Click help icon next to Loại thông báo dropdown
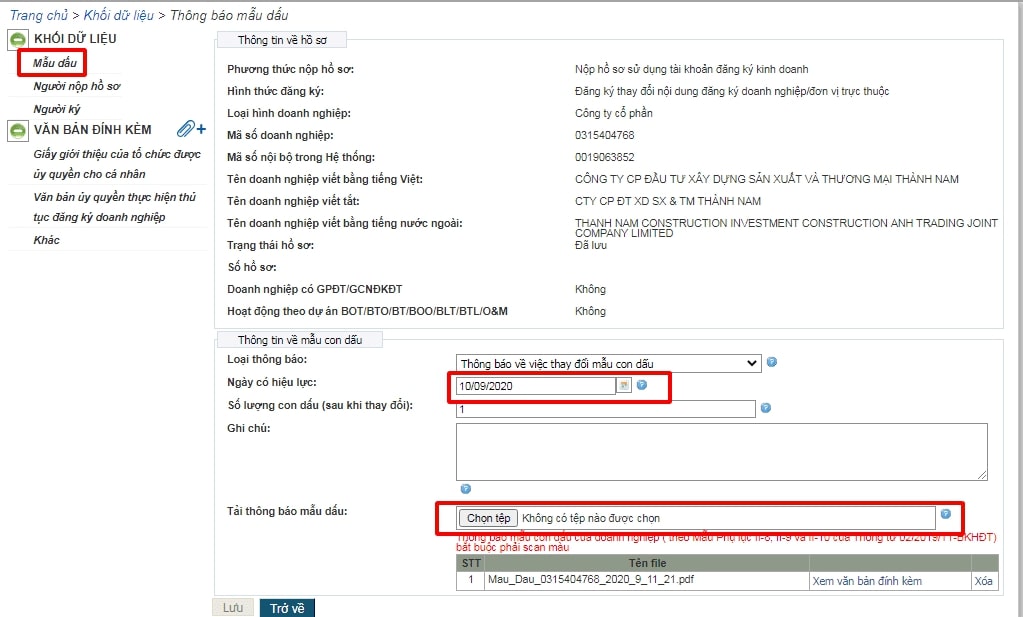This screenshot has height=617, width=1023. (x=771, y=363)
